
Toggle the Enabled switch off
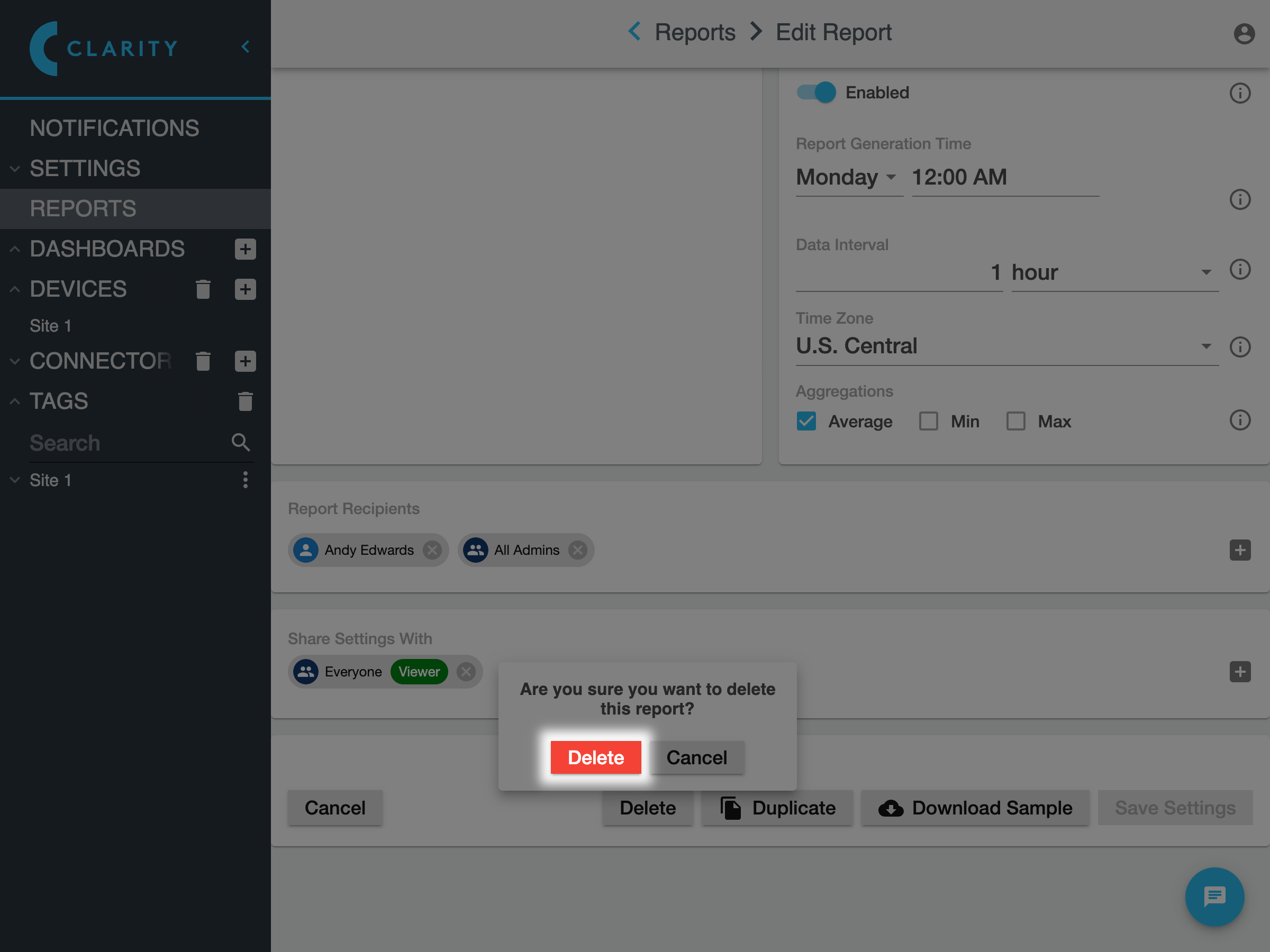coord(816,93)
